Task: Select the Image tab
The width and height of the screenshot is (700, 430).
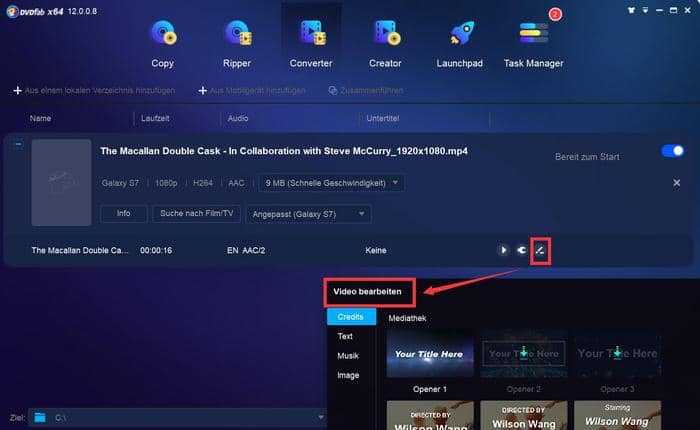Action: coord(348,376)
